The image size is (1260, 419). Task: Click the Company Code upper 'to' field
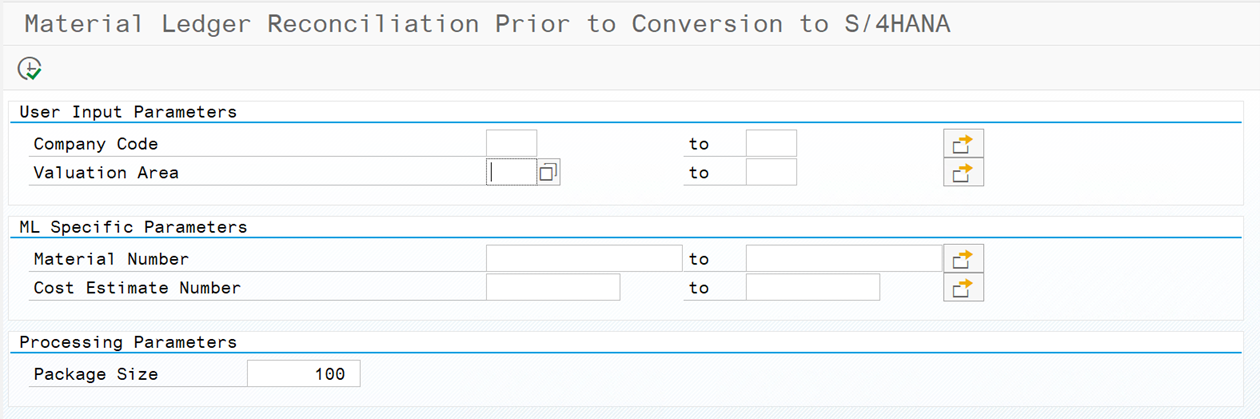771,144
